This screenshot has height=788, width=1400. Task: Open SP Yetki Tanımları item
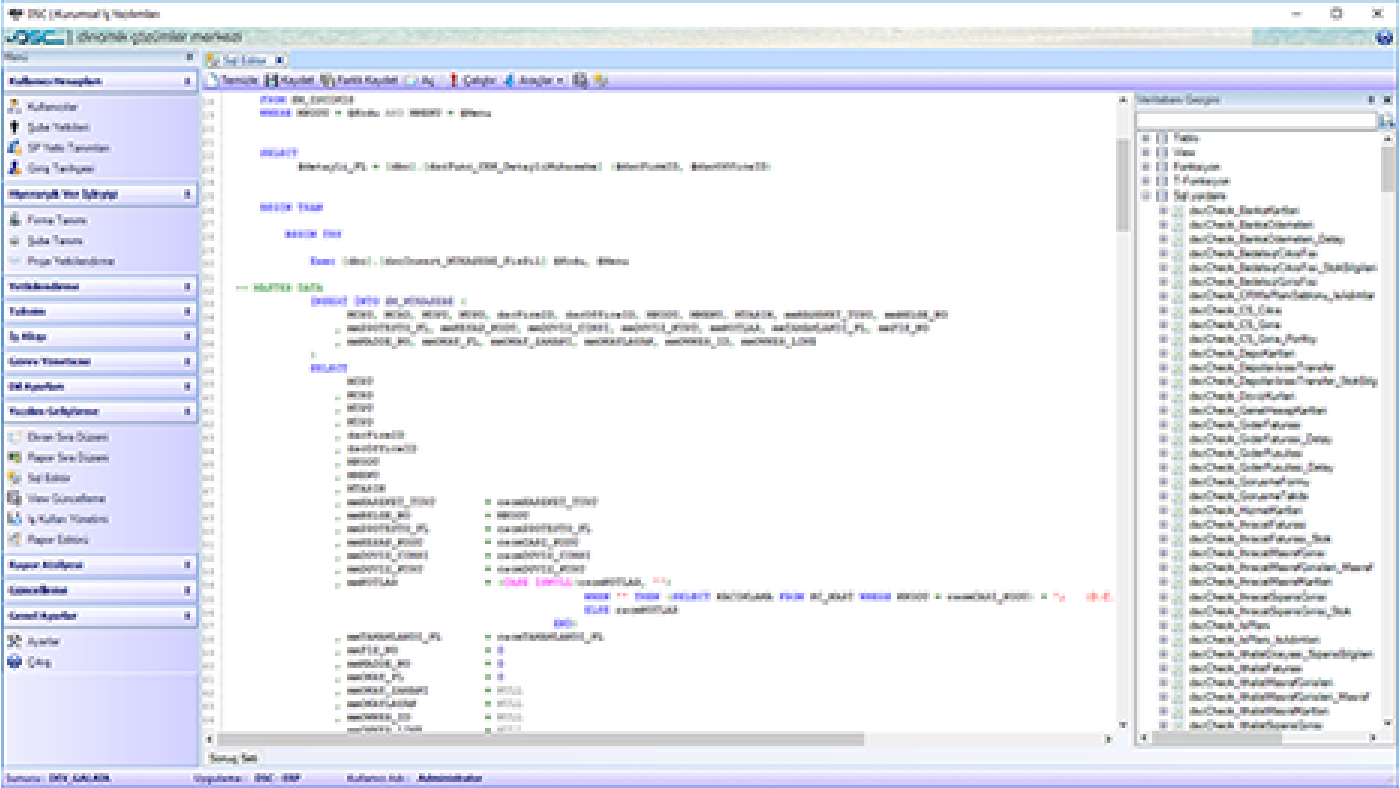58,148
